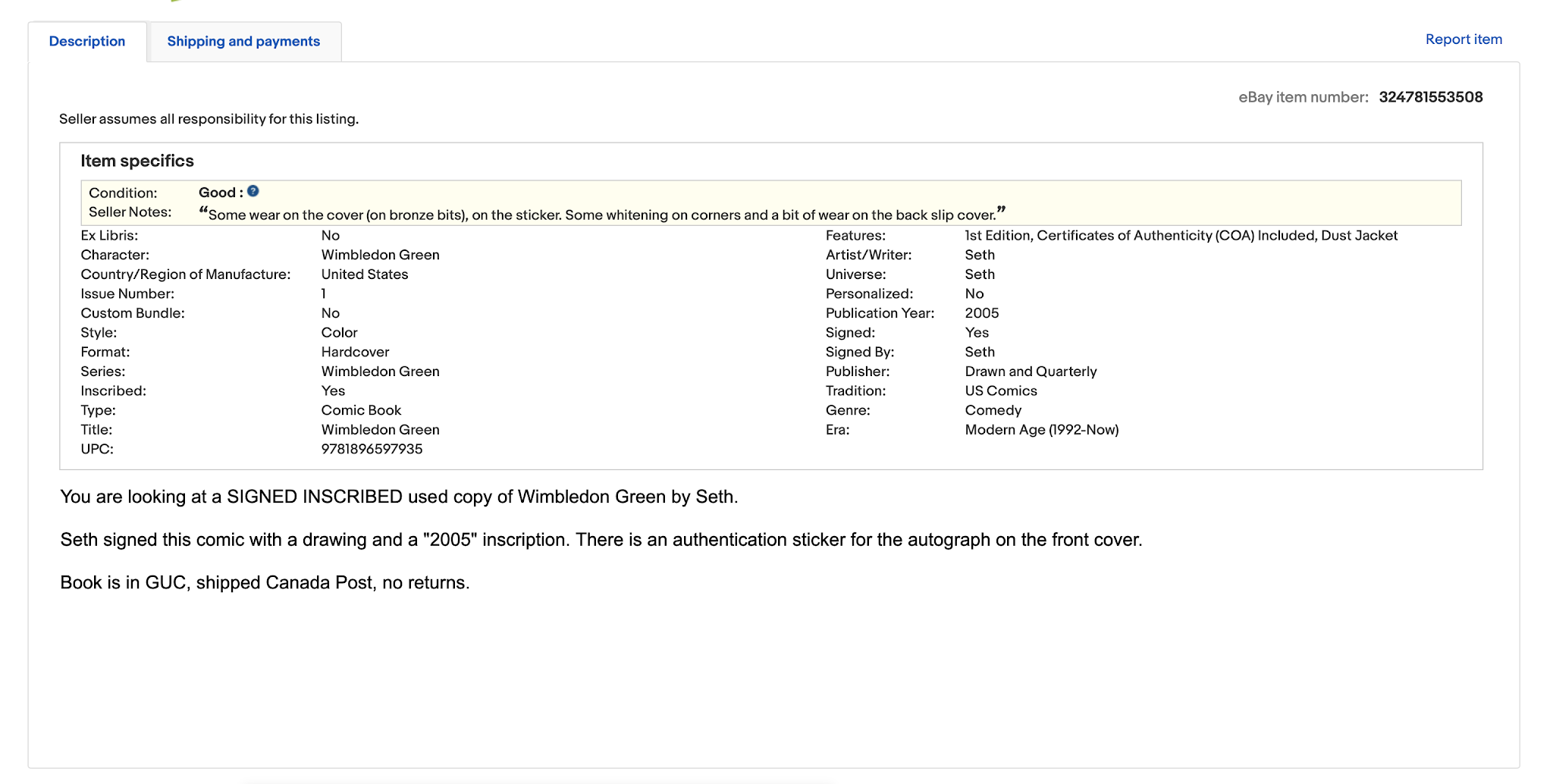Click the Format value Hardcover

[355, 352]
